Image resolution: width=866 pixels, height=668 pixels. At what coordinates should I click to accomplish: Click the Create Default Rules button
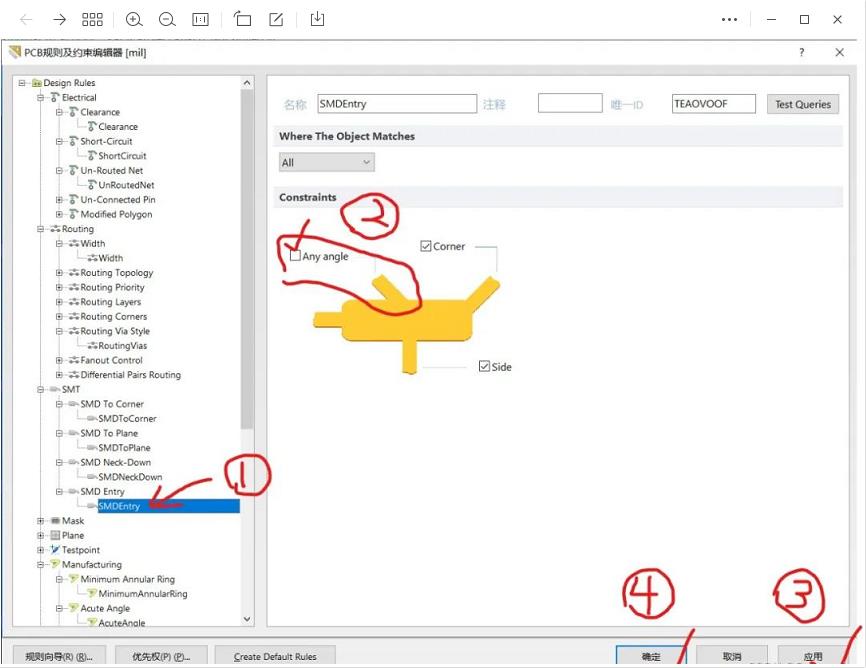click(x=275, y=657)
